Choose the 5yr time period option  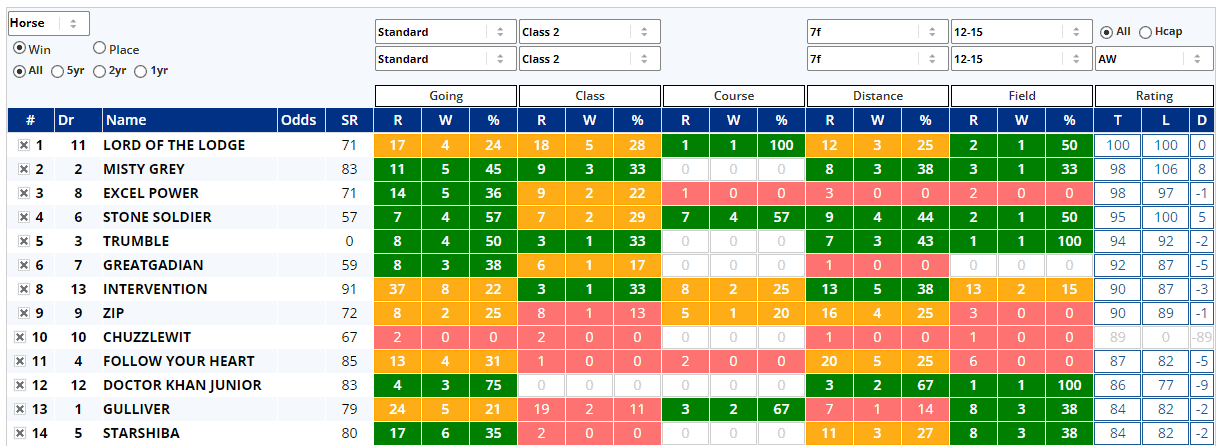[57, 71]
